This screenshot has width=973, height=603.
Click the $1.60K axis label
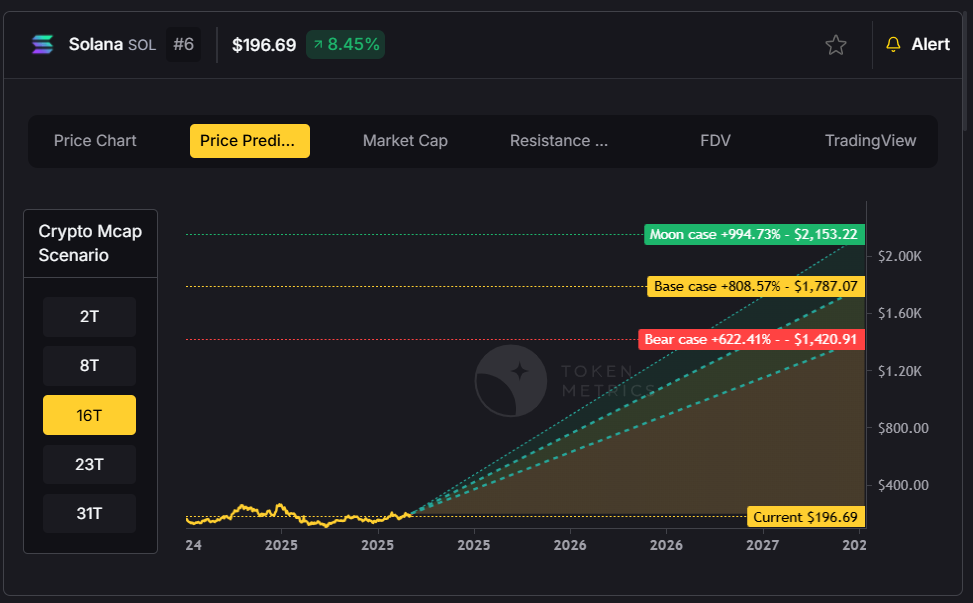coord(900,313)
